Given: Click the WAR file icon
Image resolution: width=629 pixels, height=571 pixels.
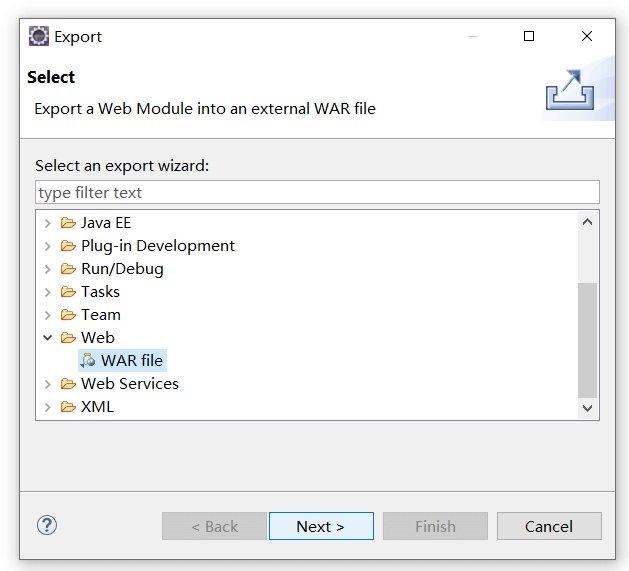Looking at the screenshot, I should (x=88, y=361).
